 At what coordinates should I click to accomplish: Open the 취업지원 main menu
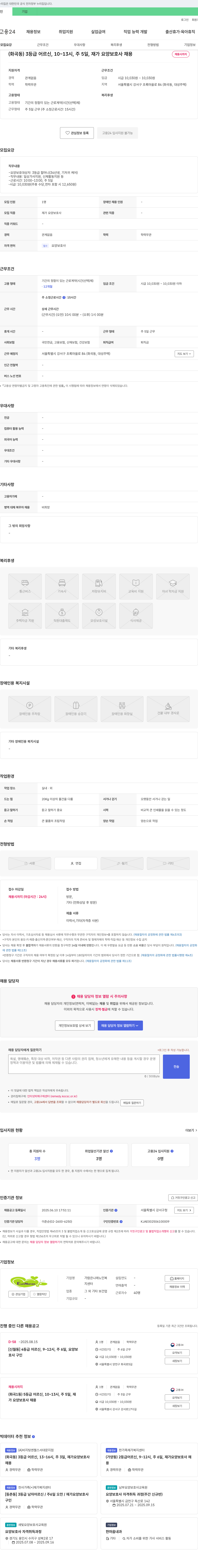point(66,32)
